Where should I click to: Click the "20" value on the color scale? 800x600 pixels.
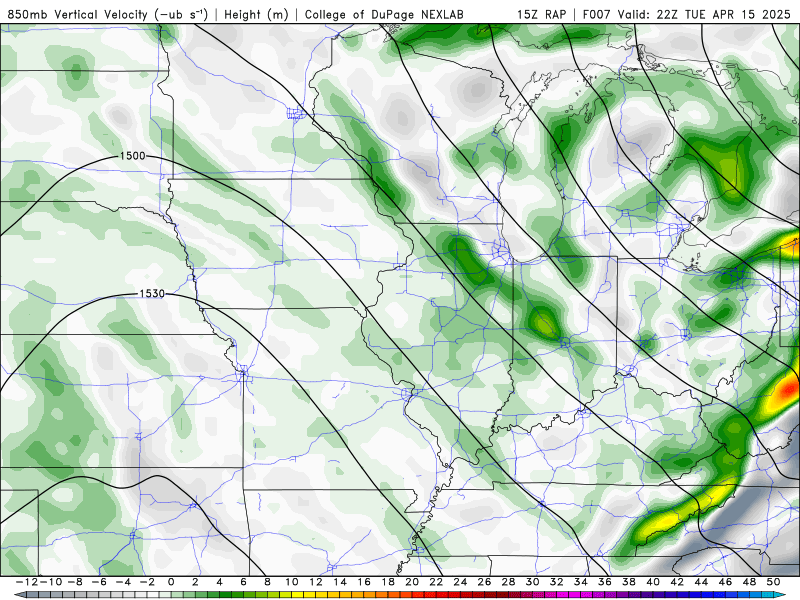tap(412, 582)
